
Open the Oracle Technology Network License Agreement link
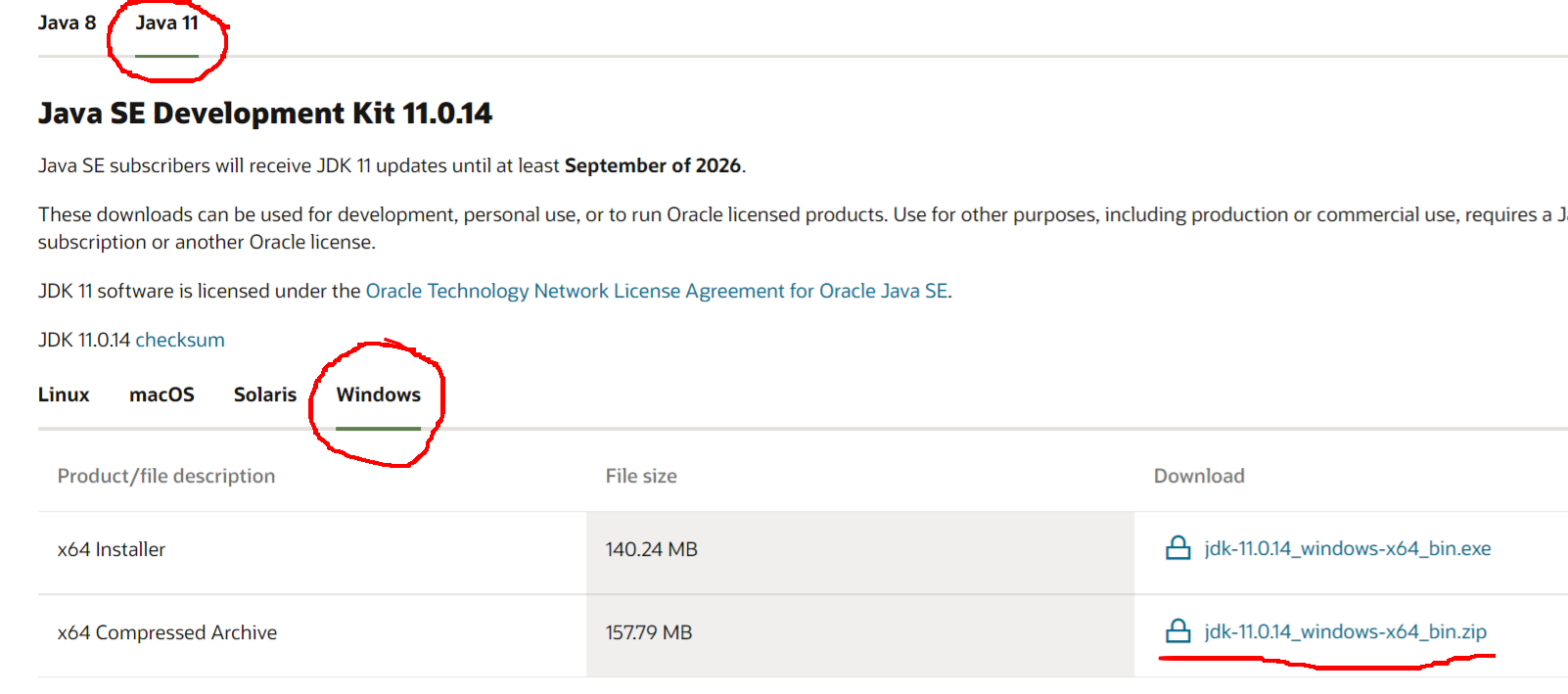click(x=656, y=291)
